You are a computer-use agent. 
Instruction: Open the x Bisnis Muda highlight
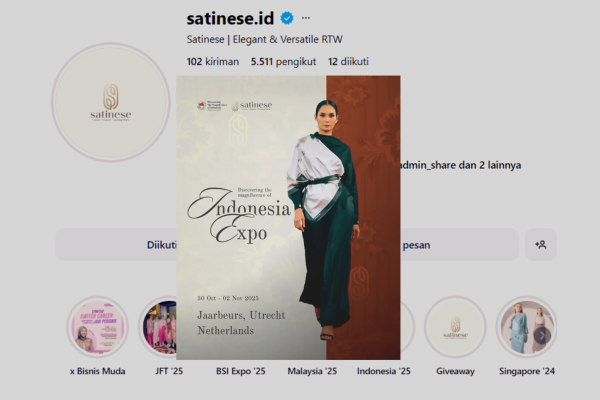[98, 328]
